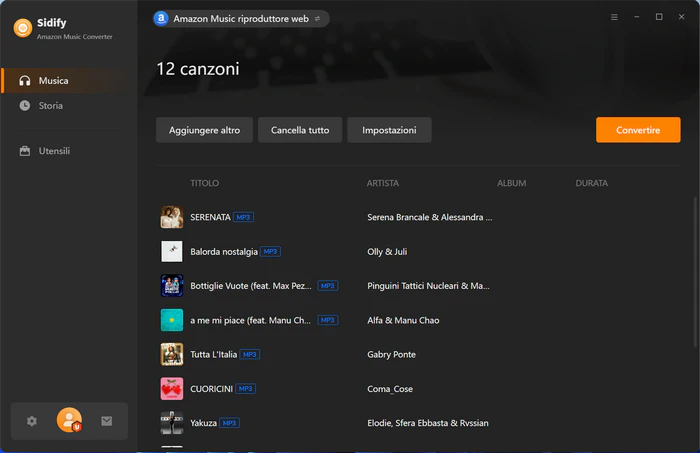Open the Impostazioni button

point(389,130)
